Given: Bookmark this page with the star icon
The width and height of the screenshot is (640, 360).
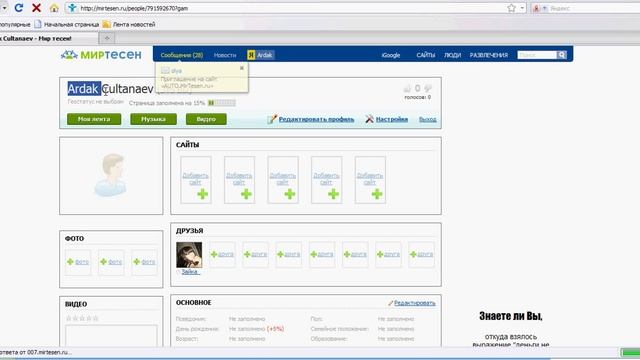Looking at the screenshot, I should coord(511,8).
